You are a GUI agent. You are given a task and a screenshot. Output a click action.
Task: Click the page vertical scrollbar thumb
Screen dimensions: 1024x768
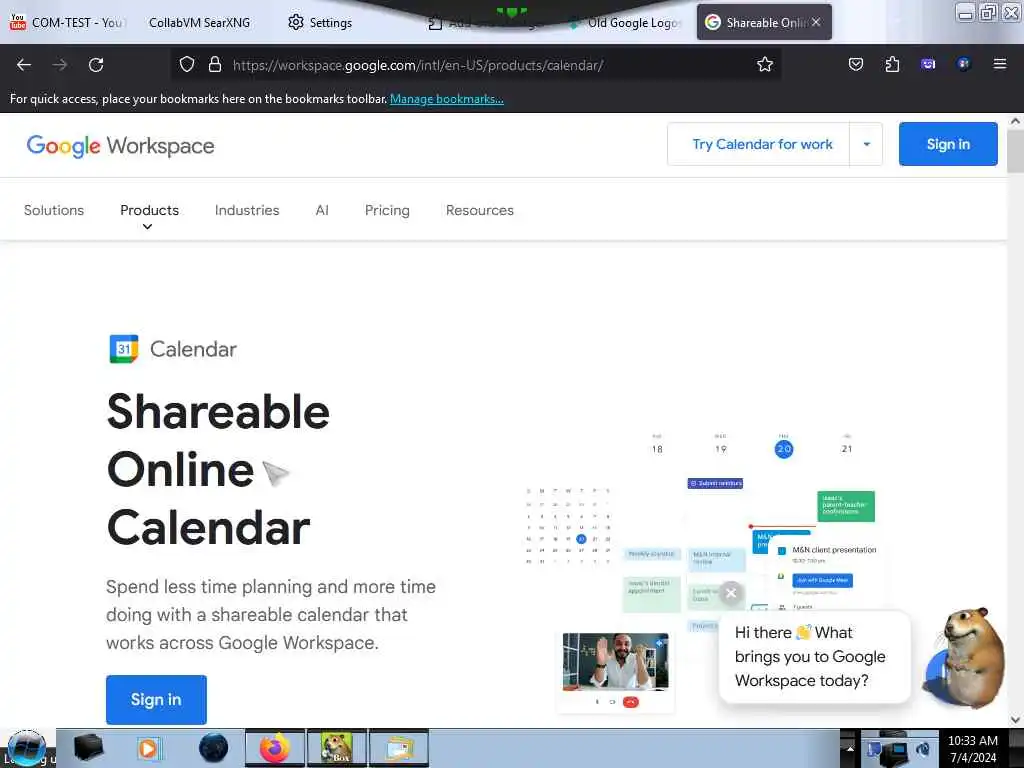1016,152
